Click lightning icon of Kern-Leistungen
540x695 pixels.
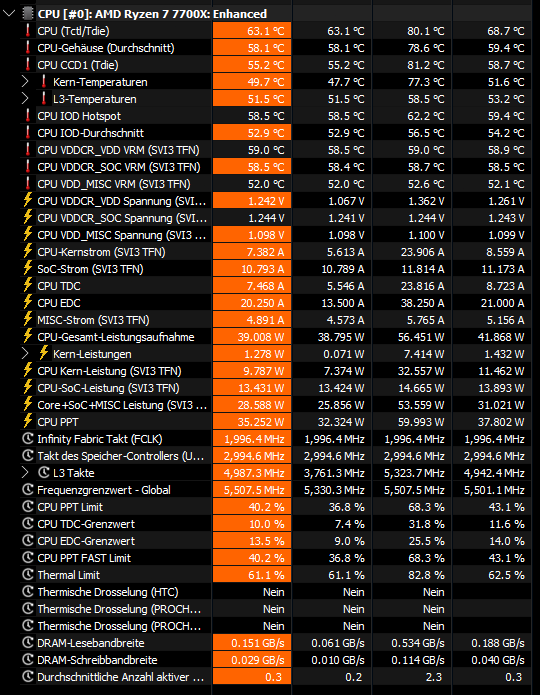point(43,354)
